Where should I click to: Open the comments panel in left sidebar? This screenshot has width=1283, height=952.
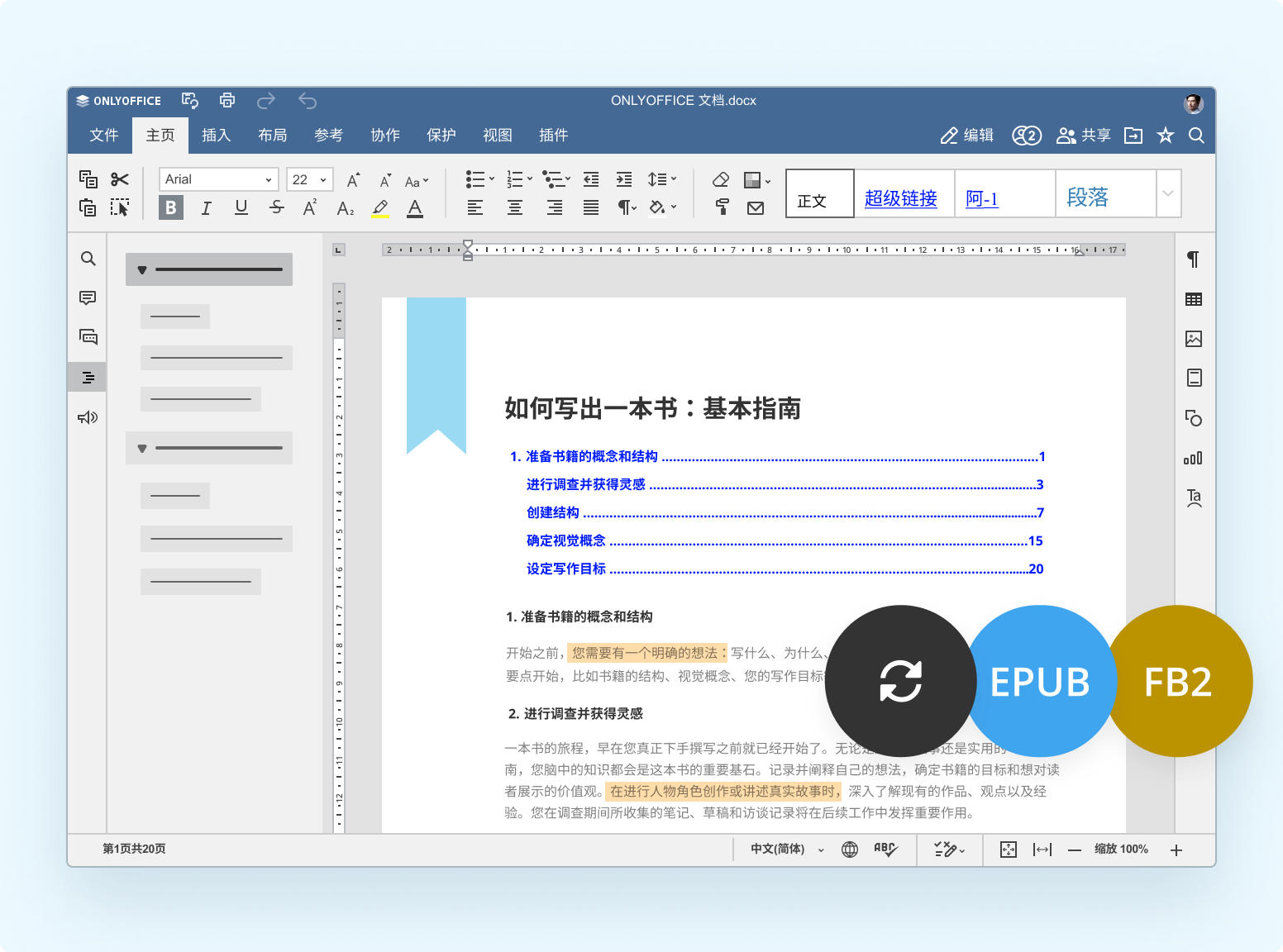88,297
